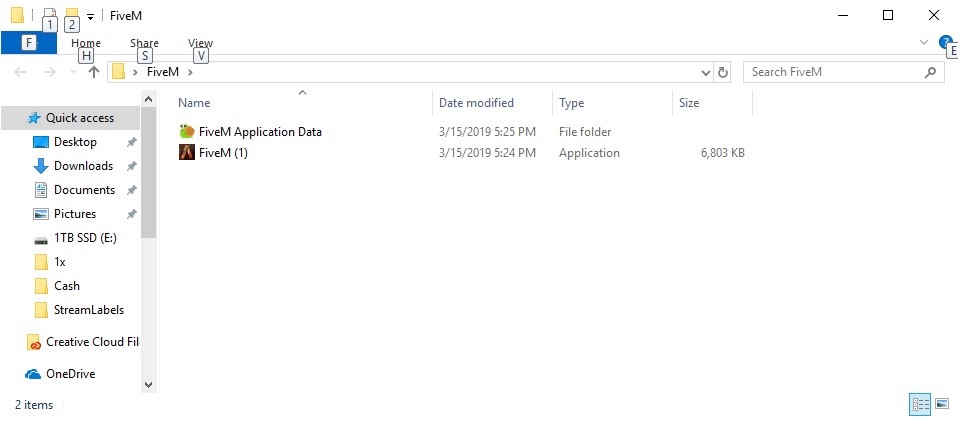Open Customize Quick Access Toolbar dropdown
This screenshot has height=429, width=966.
tap(91, 17)
